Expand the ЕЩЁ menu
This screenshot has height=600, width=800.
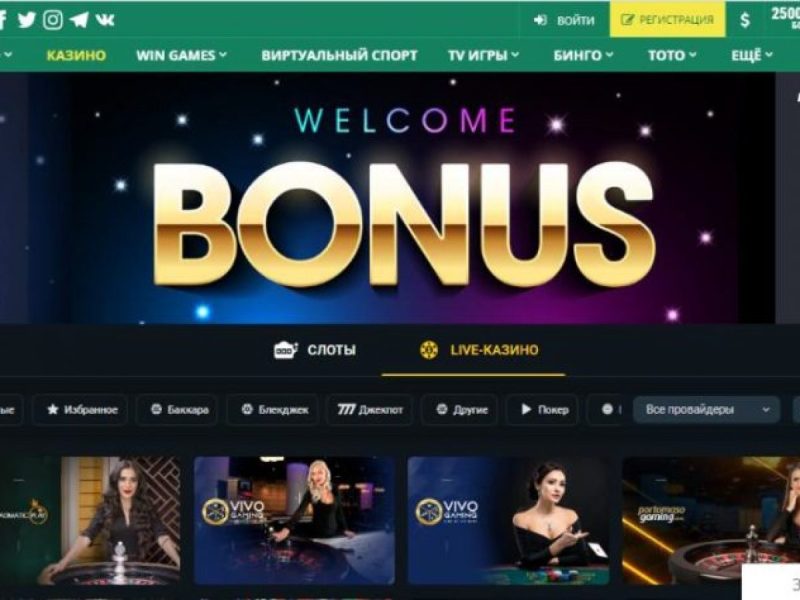[x=752, y=55]
